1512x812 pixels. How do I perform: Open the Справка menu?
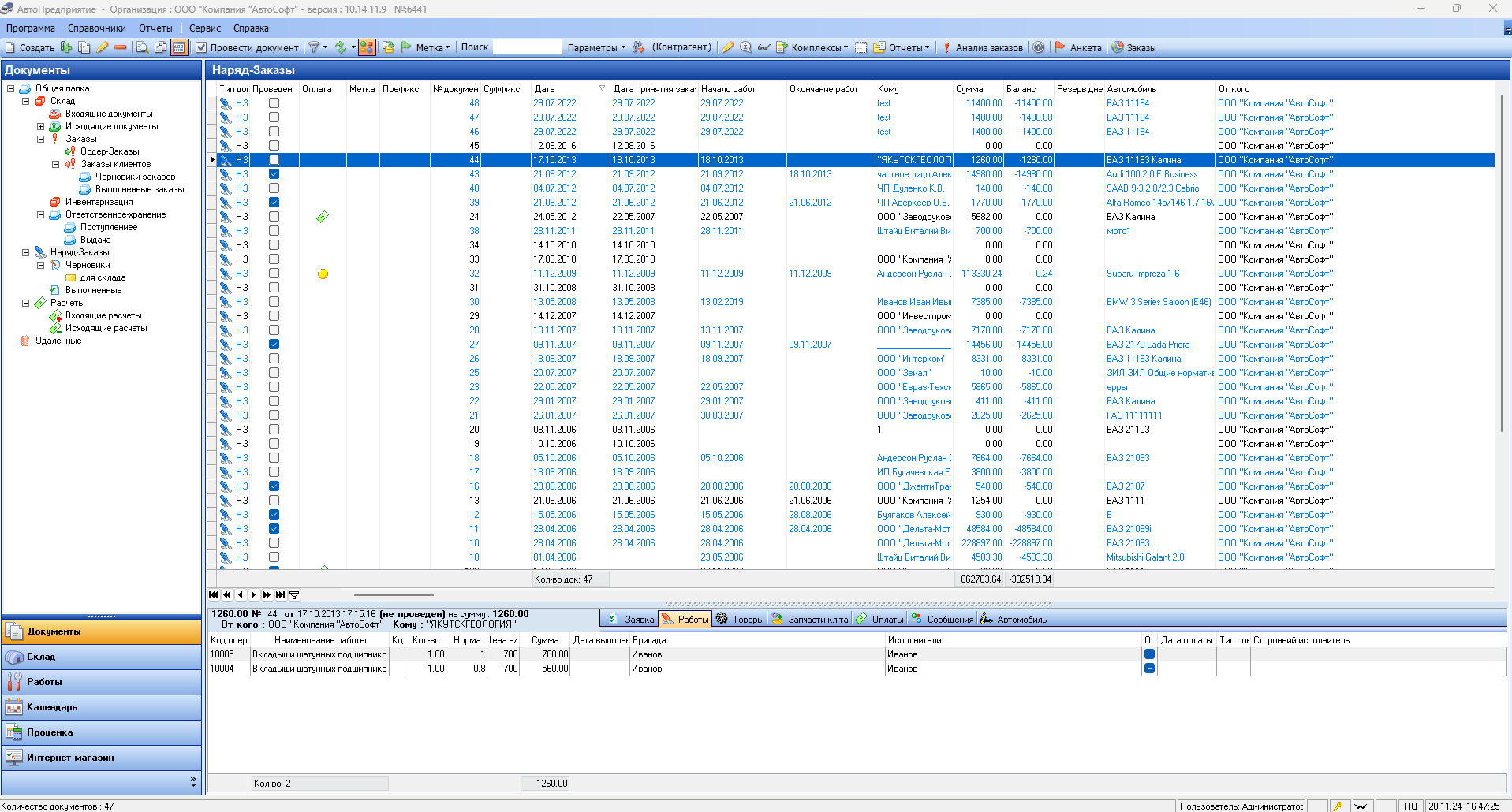coord(251,28)
